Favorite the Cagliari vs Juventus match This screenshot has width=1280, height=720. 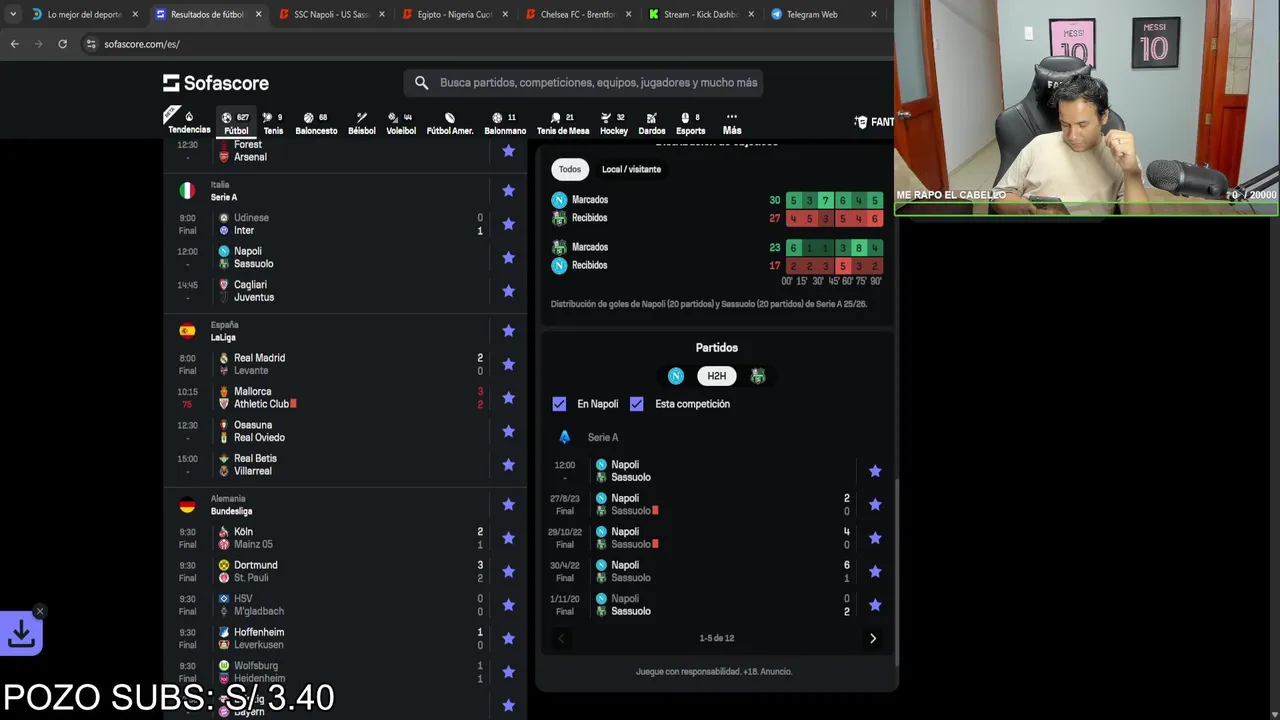[508, 291]
